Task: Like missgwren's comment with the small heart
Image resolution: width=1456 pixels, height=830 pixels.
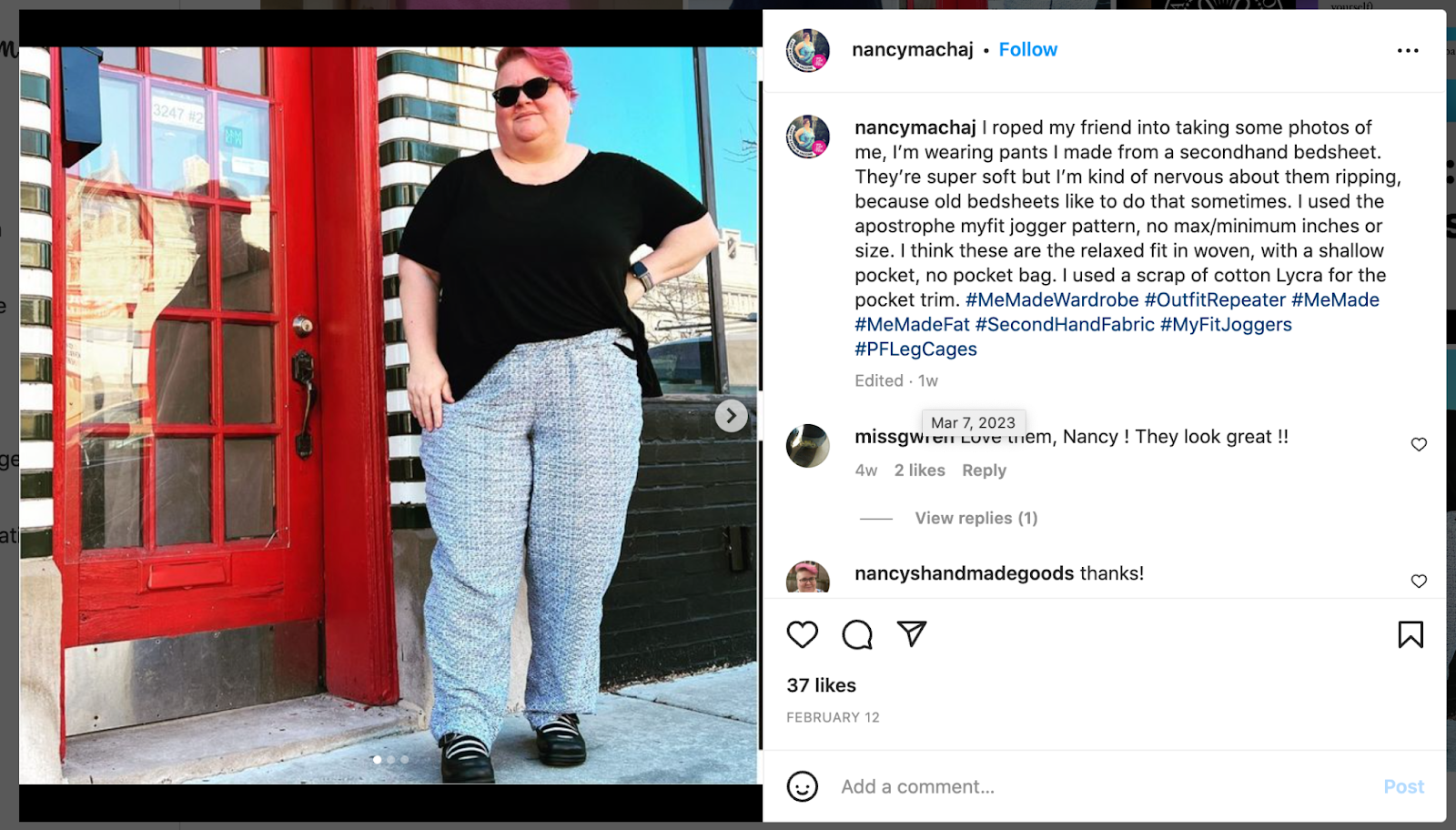Action: click(x=1419, y=444)
